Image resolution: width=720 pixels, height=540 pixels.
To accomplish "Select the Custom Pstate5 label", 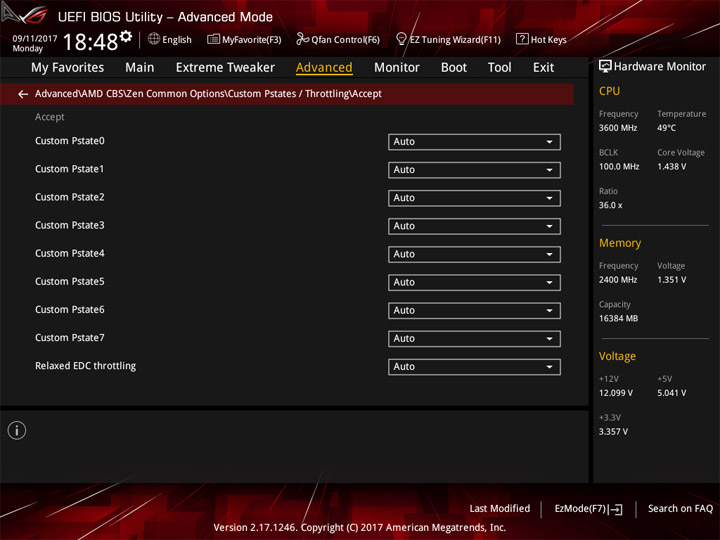I will click(x=70, y=281).
